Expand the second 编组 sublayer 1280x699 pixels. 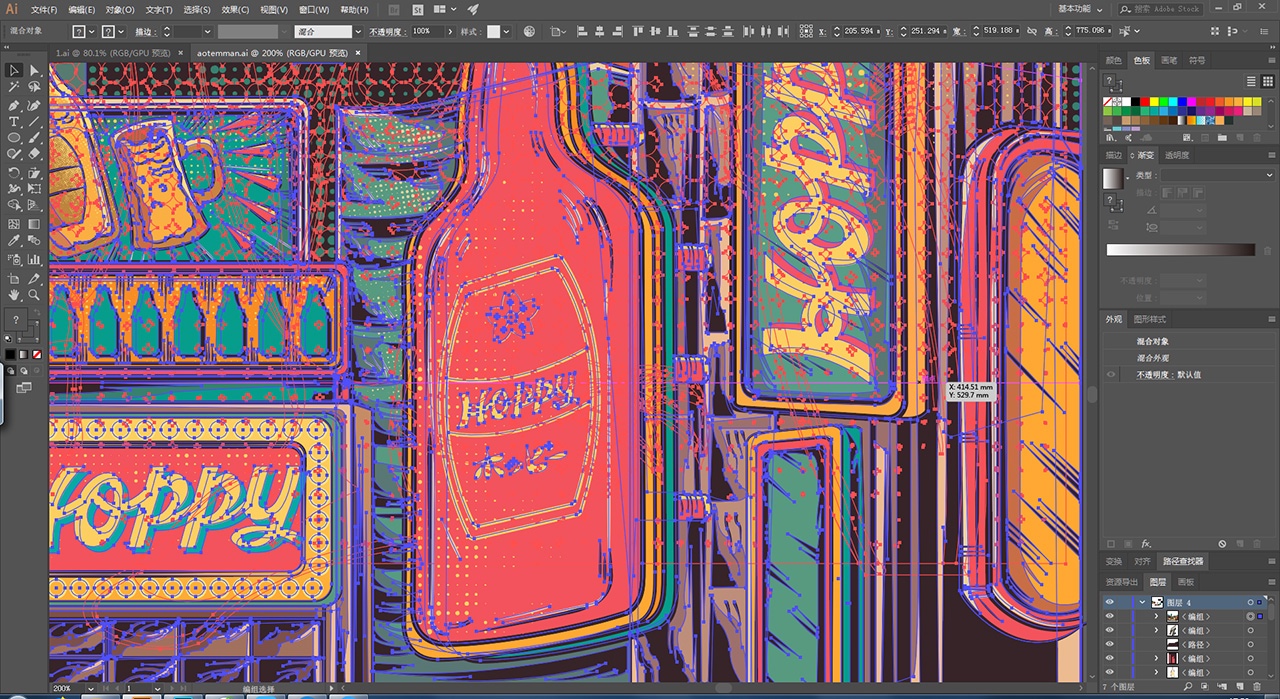click(x=1157, y=631)
